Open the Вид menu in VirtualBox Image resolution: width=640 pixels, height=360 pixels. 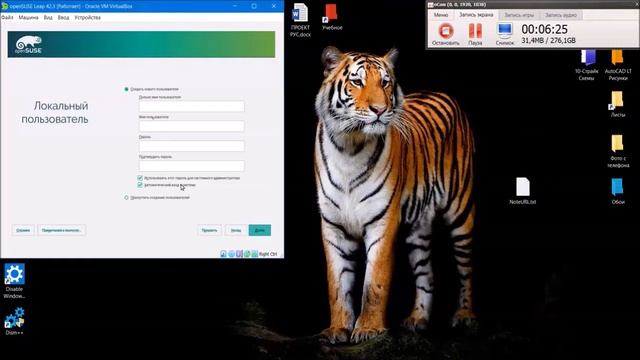click(x=48, y=18)
